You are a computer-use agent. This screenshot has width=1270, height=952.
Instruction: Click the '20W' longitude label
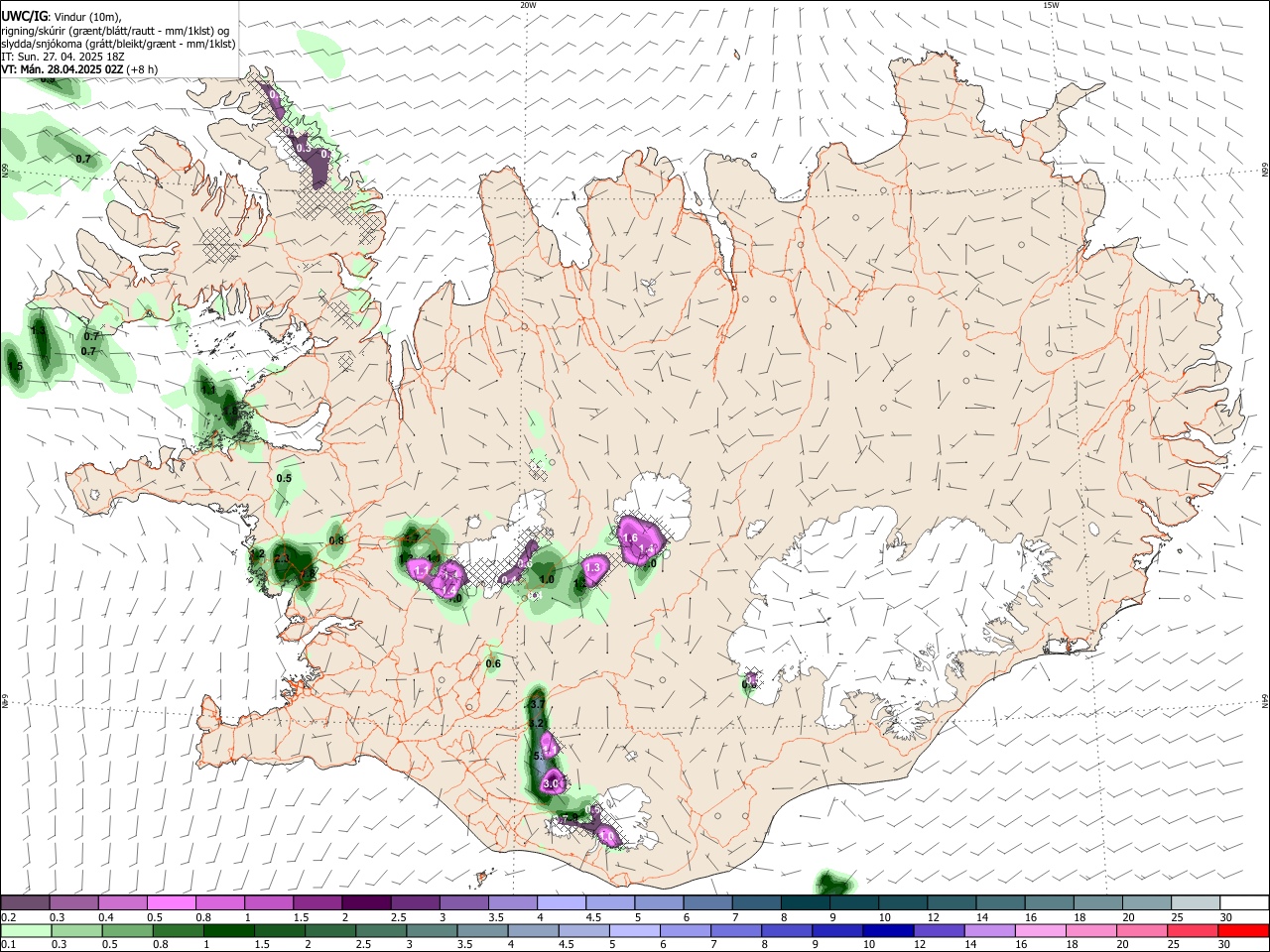pyautogui.click(x=528, y=5)
